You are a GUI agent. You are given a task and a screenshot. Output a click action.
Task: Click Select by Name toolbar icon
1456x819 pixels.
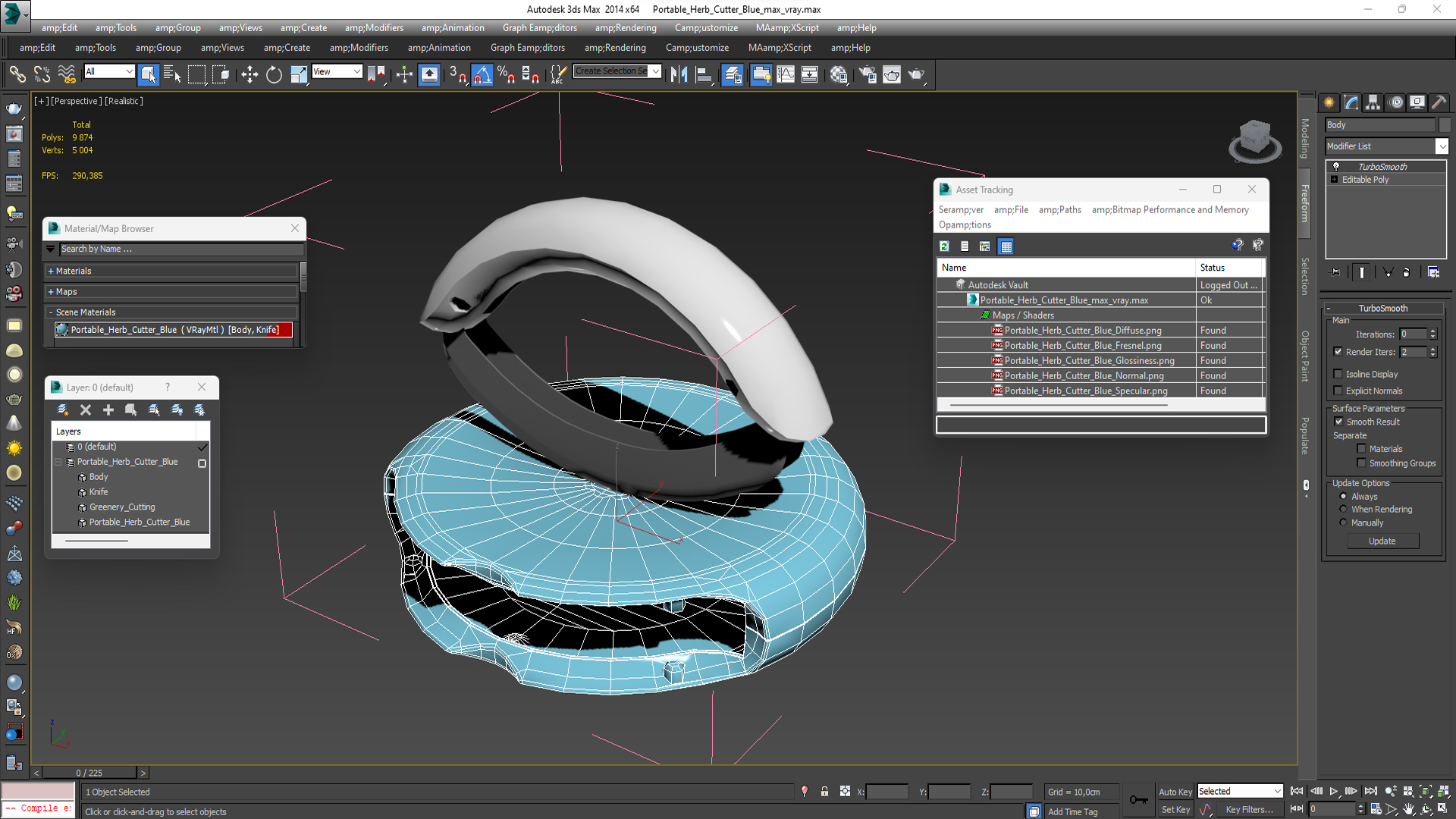tap(172, 74)
